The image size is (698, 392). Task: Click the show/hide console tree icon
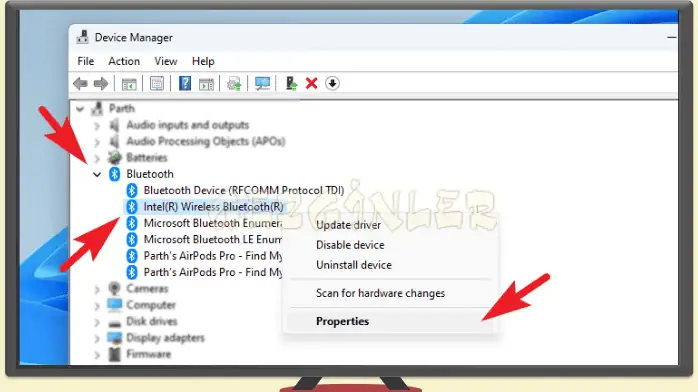coord(129,84)
